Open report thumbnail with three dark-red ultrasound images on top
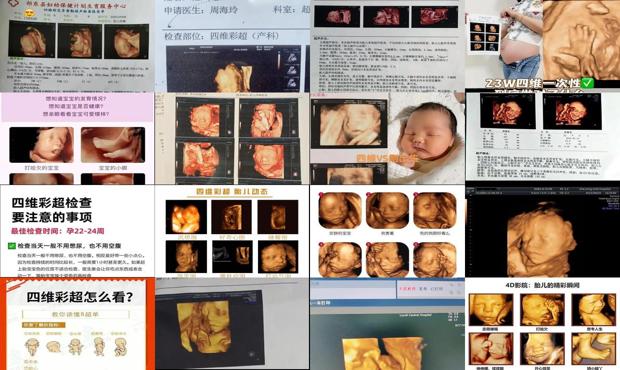This screenshot has width=620, height=370. pos(387,46)
